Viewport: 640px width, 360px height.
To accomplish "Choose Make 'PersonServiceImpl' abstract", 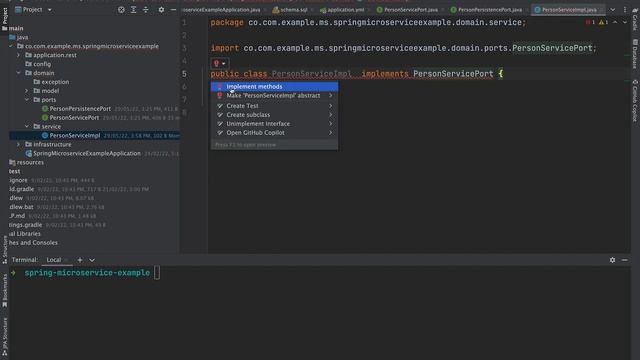I will (x=274, y=96).
